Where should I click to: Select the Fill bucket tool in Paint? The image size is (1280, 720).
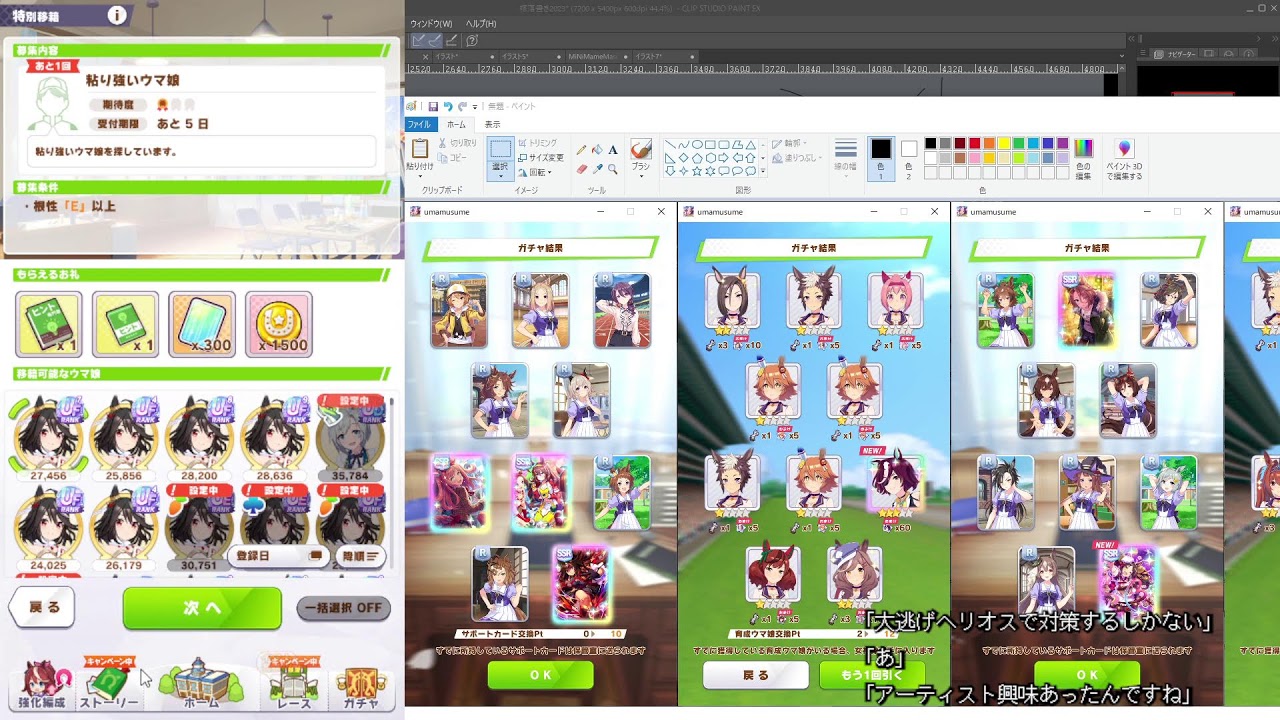(x=597, y=150)
